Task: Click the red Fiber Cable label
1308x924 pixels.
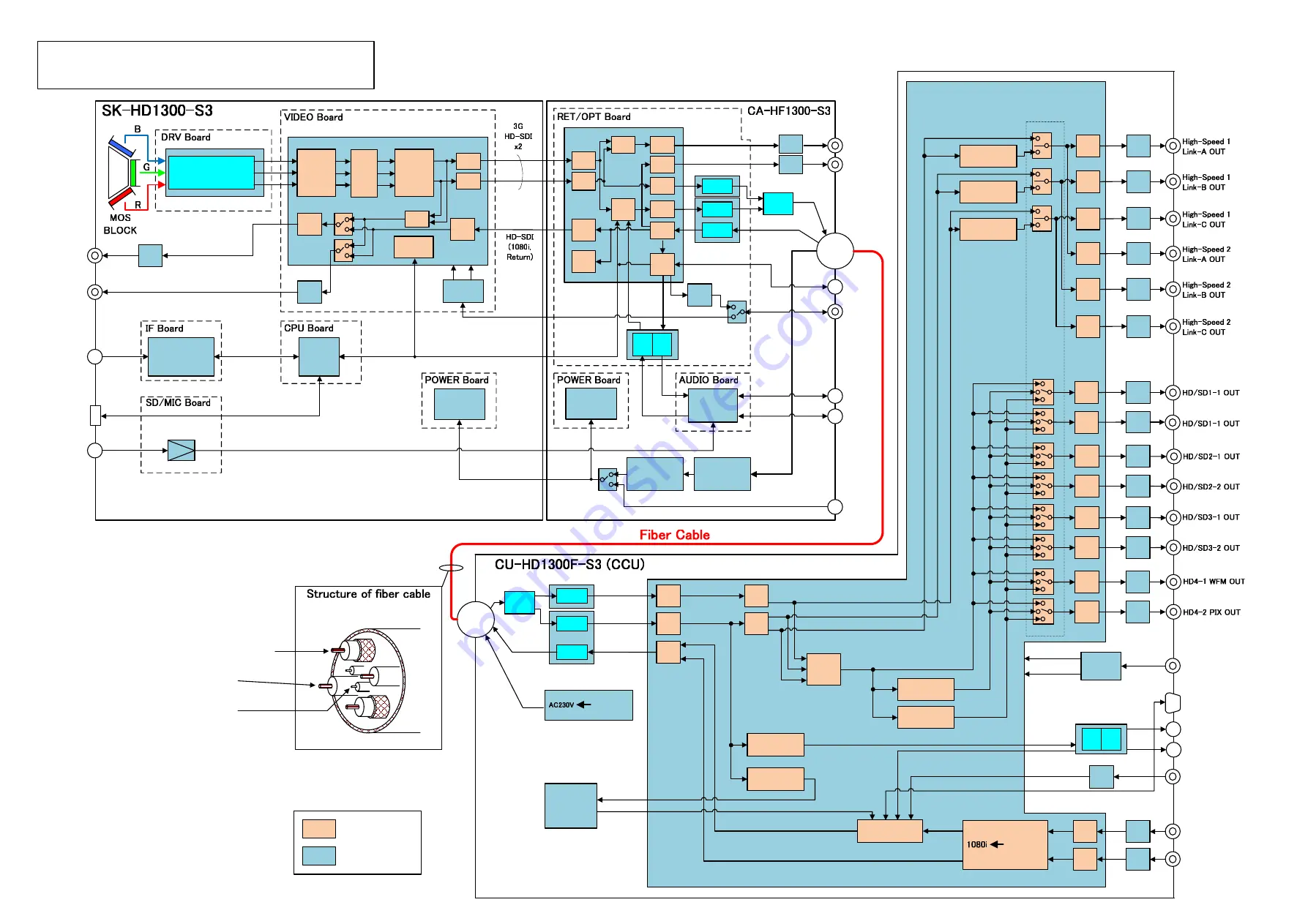Action: click(674, 535)
